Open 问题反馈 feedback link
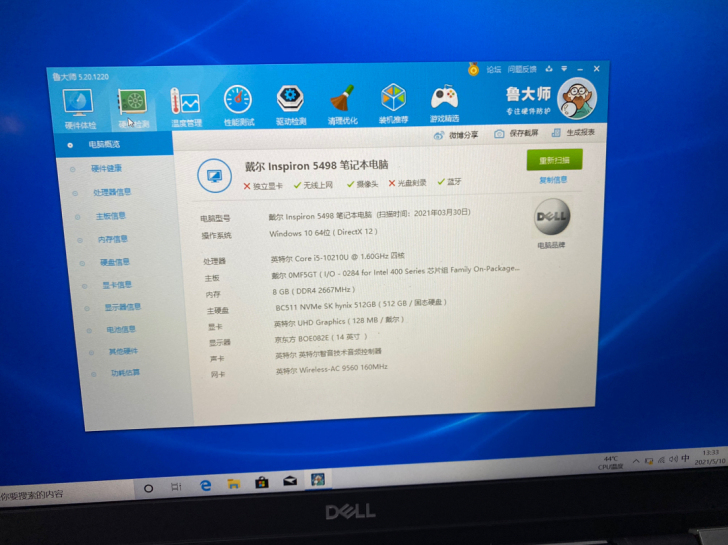728x545 pixels. click(522, 69)
